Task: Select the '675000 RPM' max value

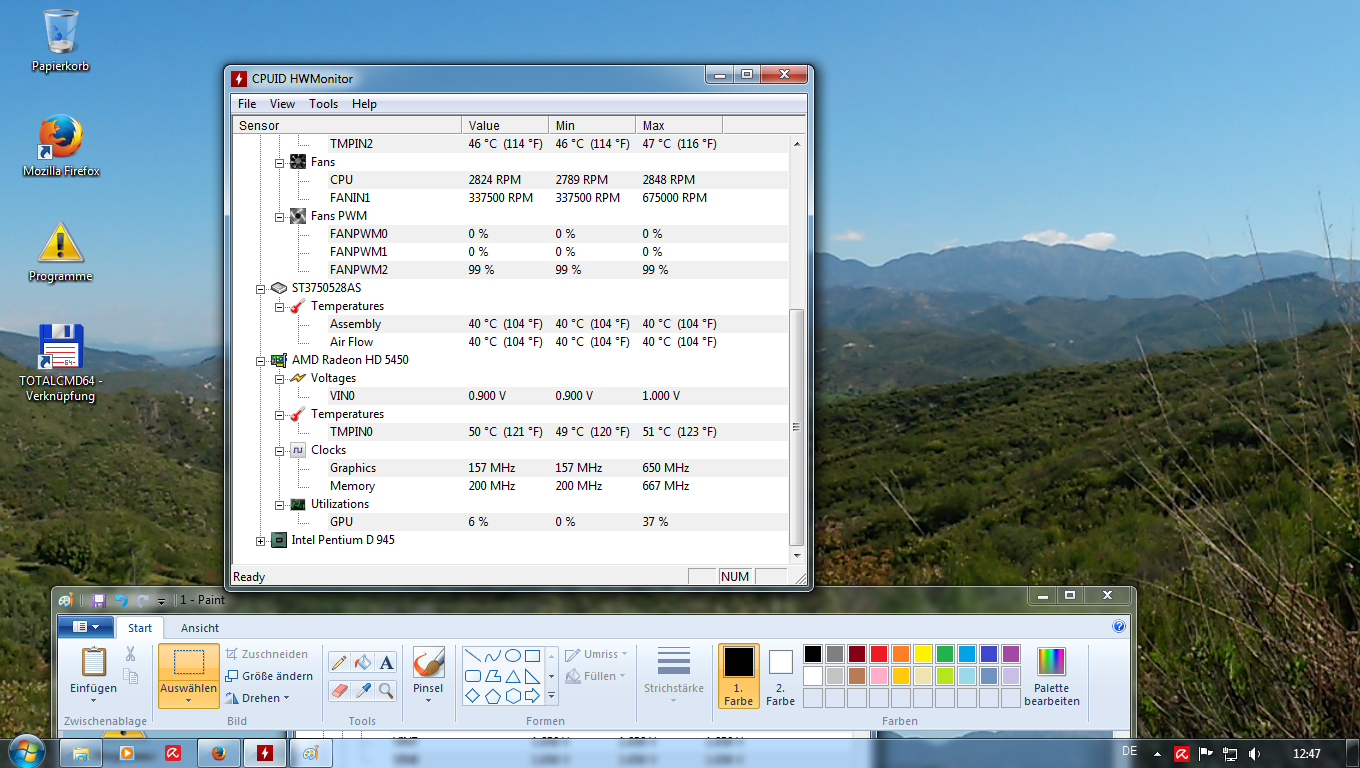Action: (675, 198)
